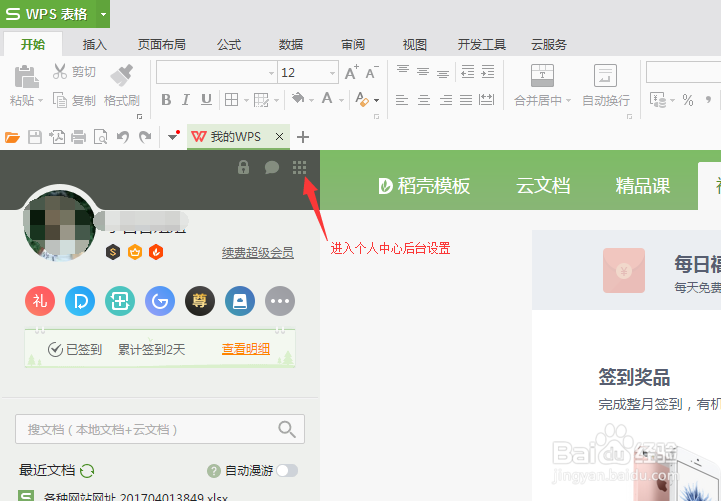Close the 我的WPS tab
The height and width of the screenshot is (501, 721).
tap(279, 137)
